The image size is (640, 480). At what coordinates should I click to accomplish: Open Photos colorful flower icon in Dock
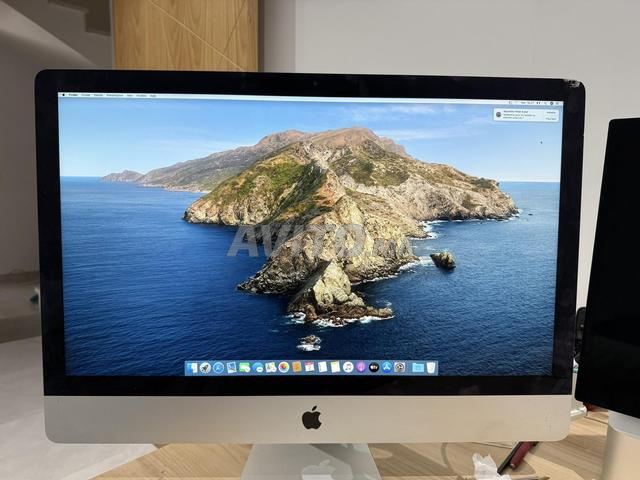click(284, 367)
